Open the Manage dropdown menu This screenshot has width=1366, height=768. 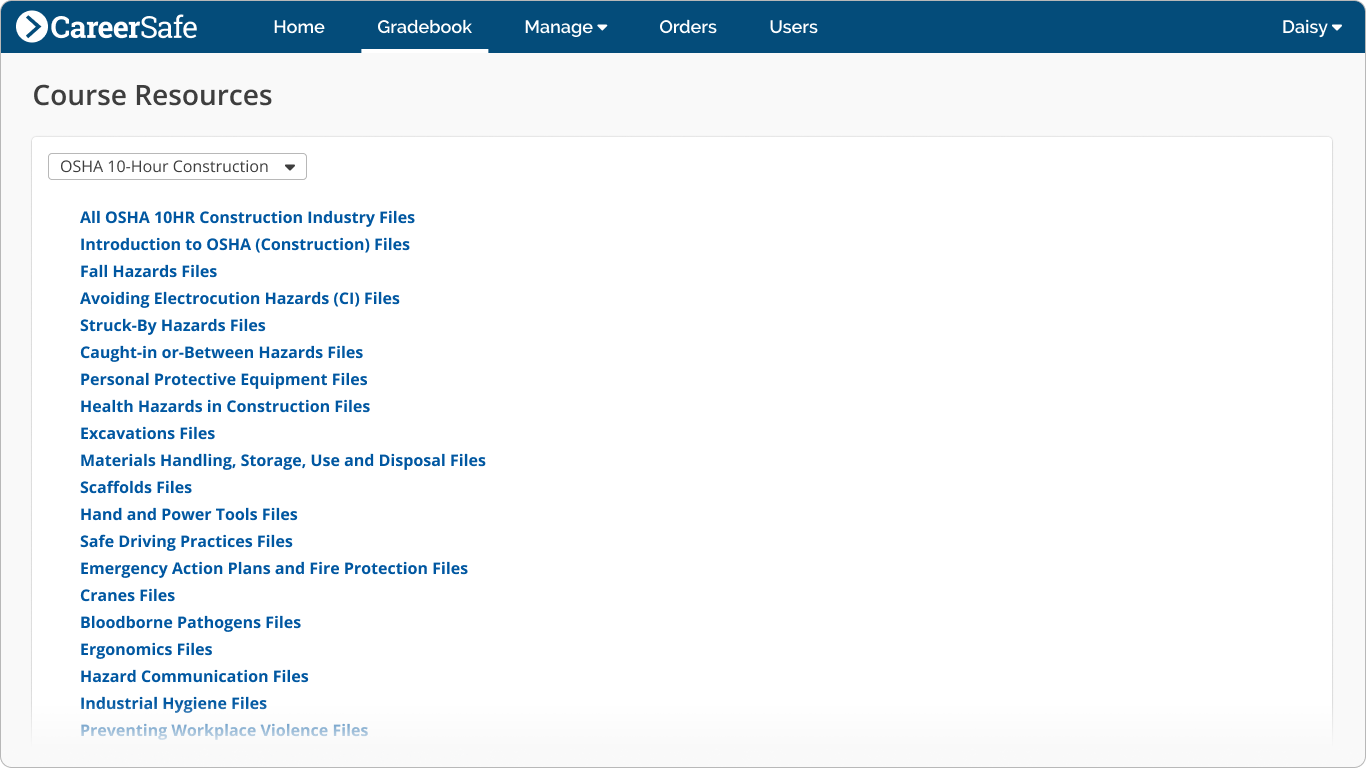(x=565, y=27)
